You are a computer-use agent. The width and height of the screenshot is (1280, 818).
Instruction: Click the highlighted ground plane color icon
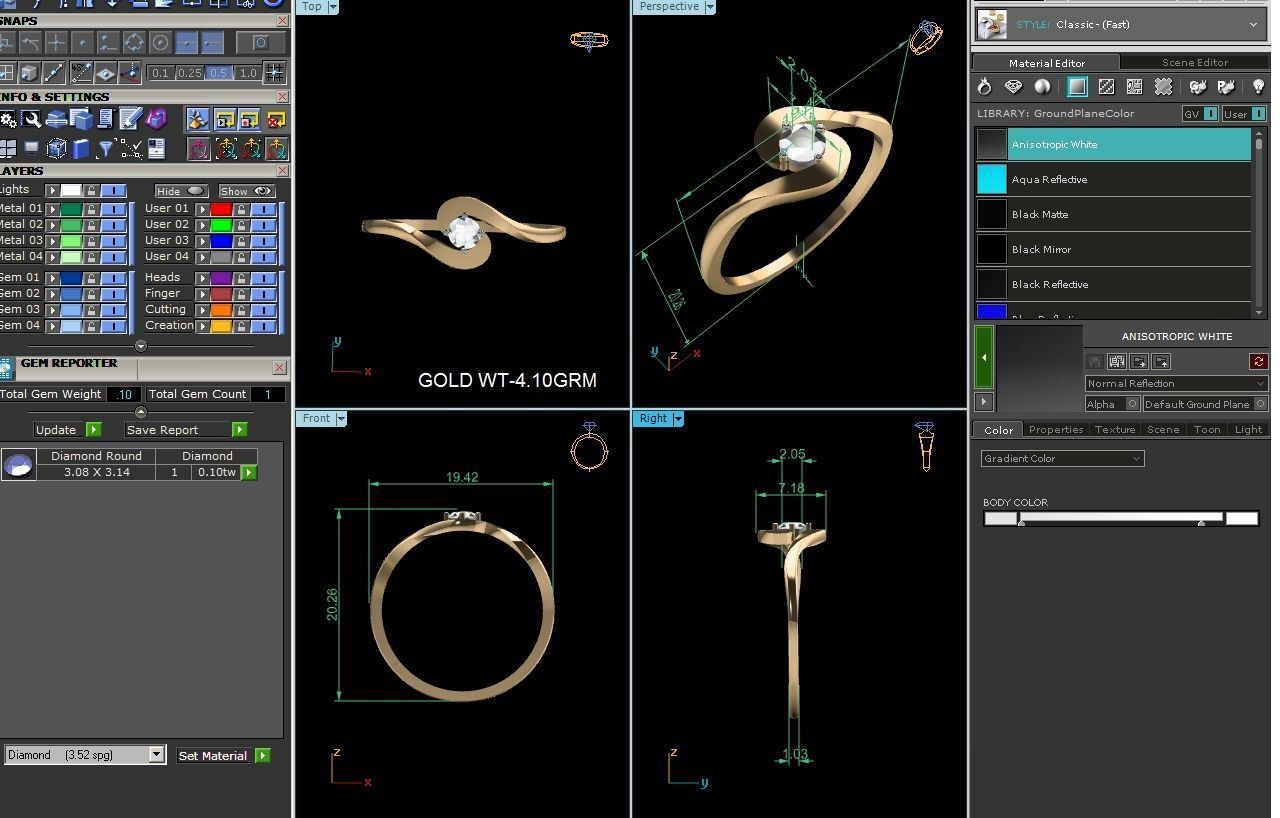(x=1077, y=87)
